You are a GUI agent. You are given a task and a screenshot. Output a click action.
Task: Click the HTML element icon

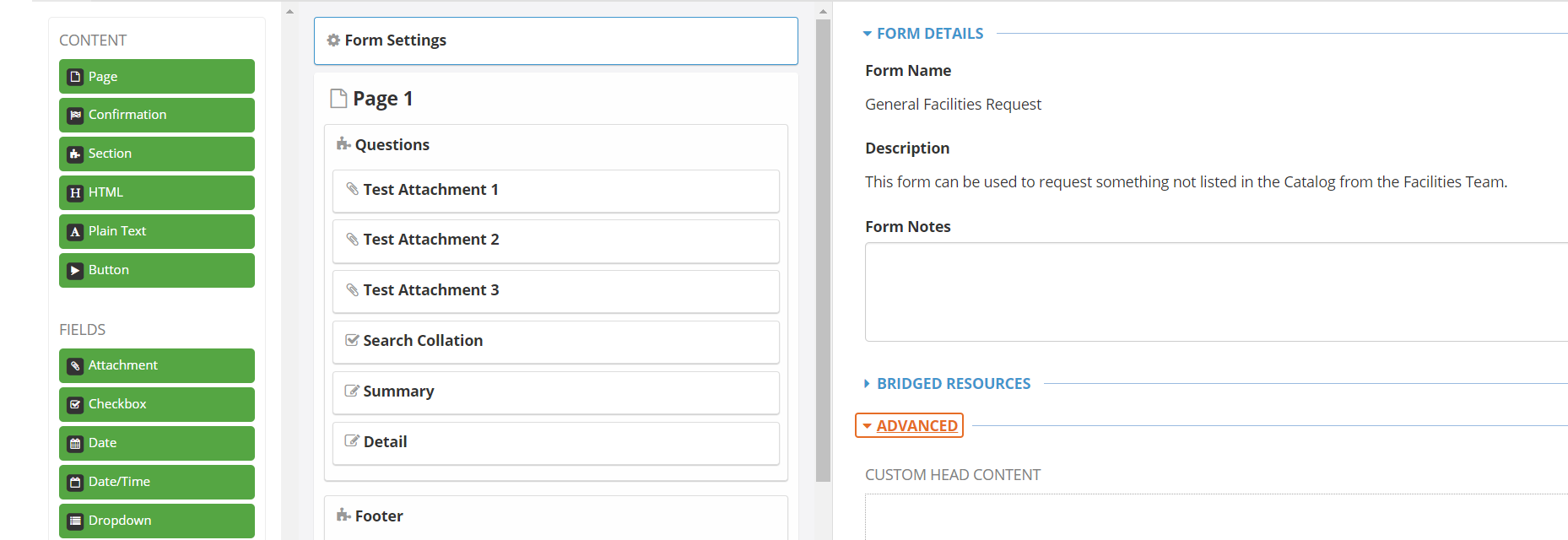[x=75, y=193]
